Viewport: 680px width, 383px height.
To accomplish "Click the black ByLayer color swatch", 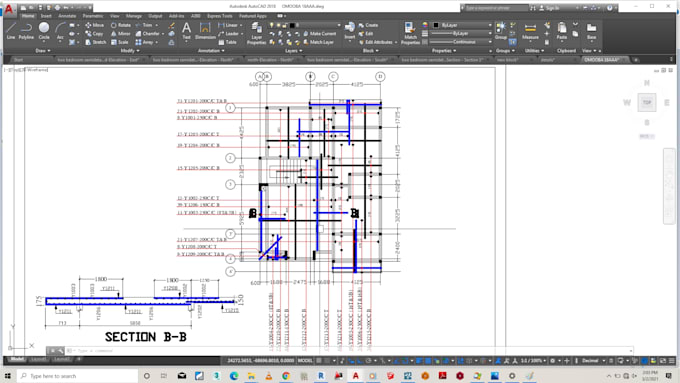I will pos(436,25).
